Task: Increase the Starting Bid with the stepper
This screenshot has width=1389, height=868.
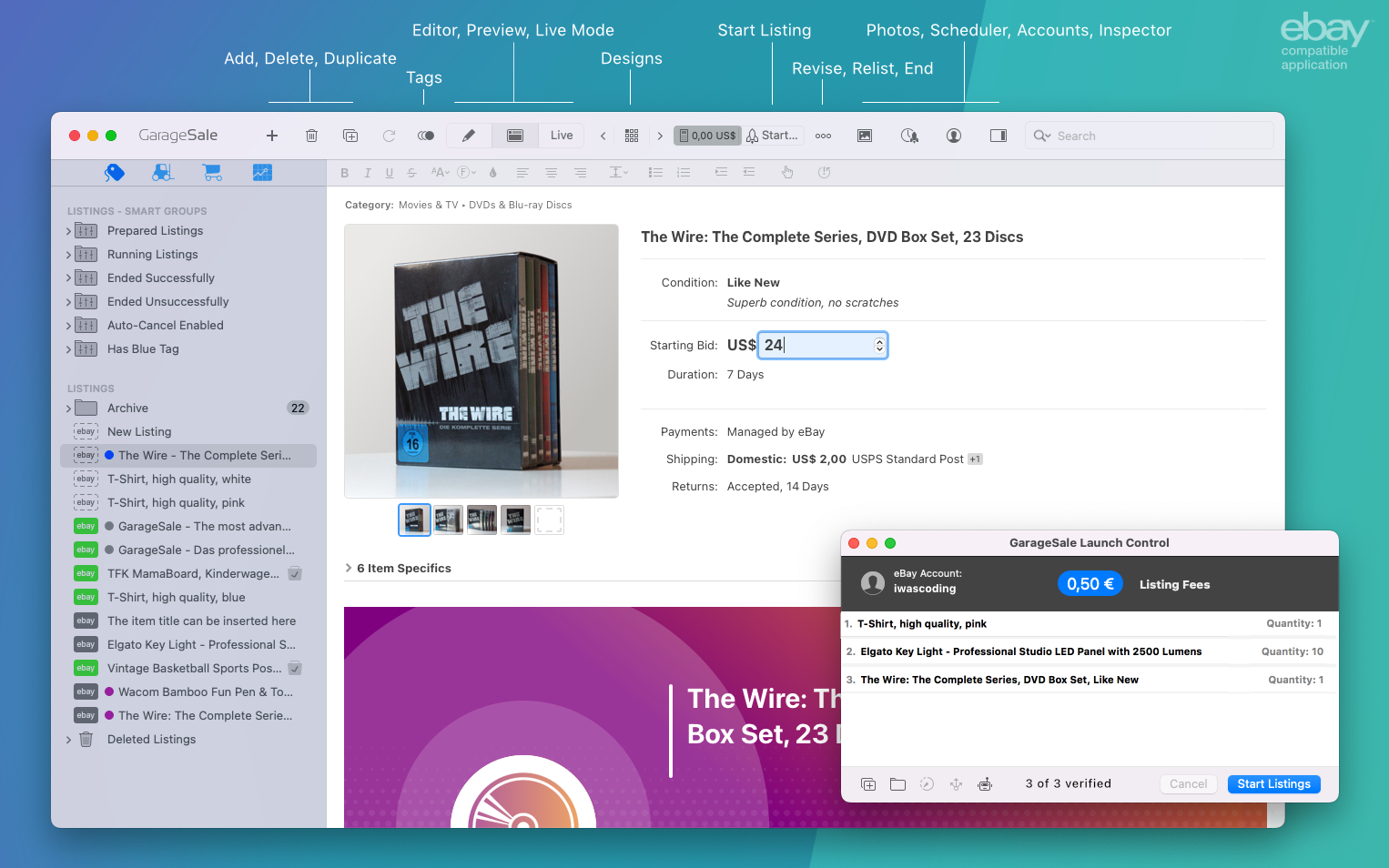Action: (x=878, y=340)
